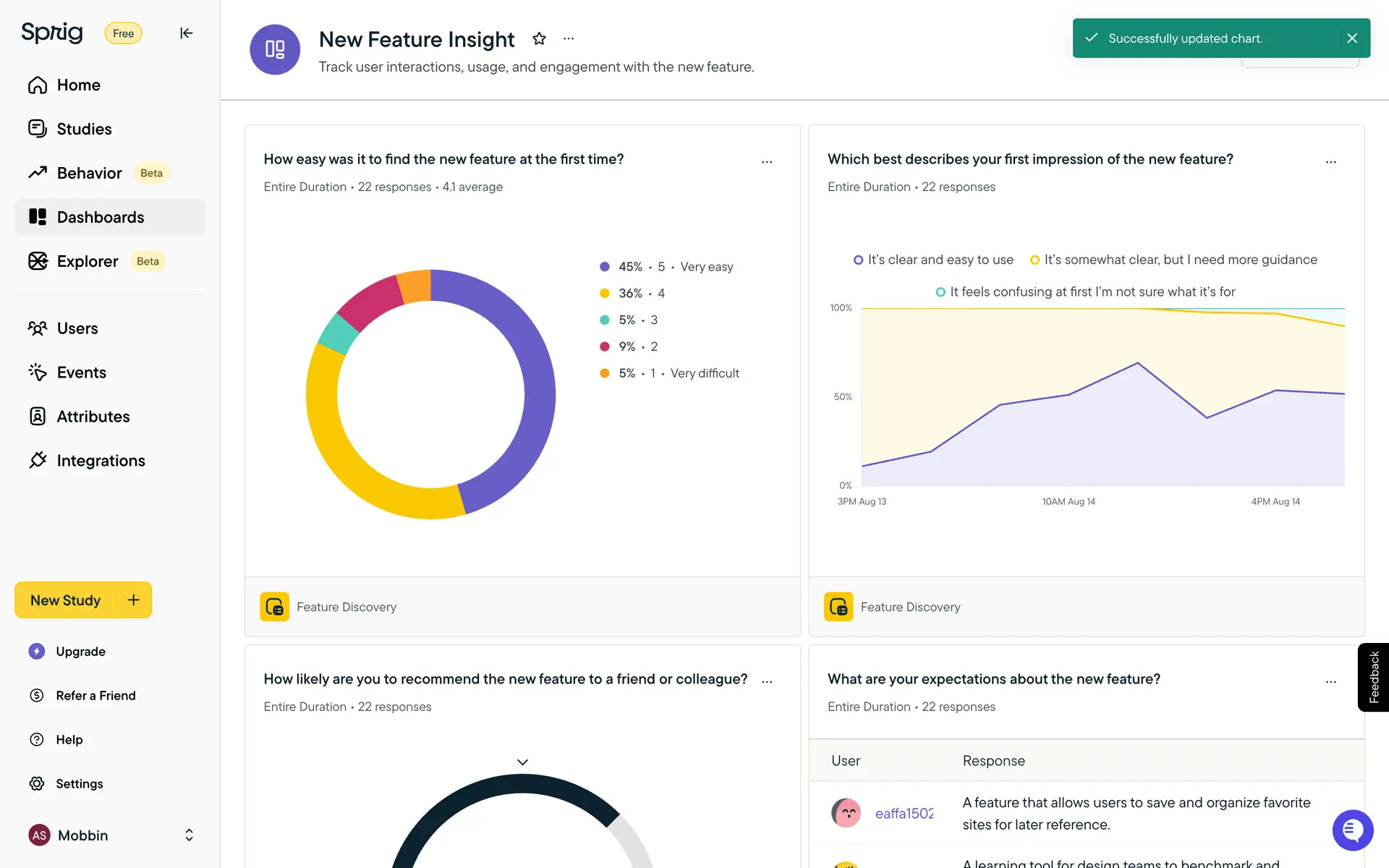Collapse the sidebar with the arrow icon

click(x=186, y=33)
